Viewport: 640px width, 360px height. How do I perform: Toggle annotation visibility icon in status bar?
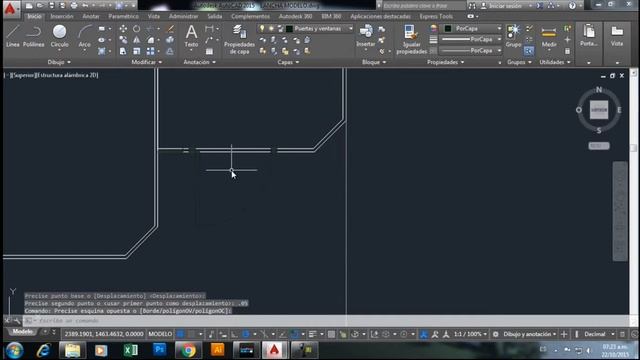424,334
